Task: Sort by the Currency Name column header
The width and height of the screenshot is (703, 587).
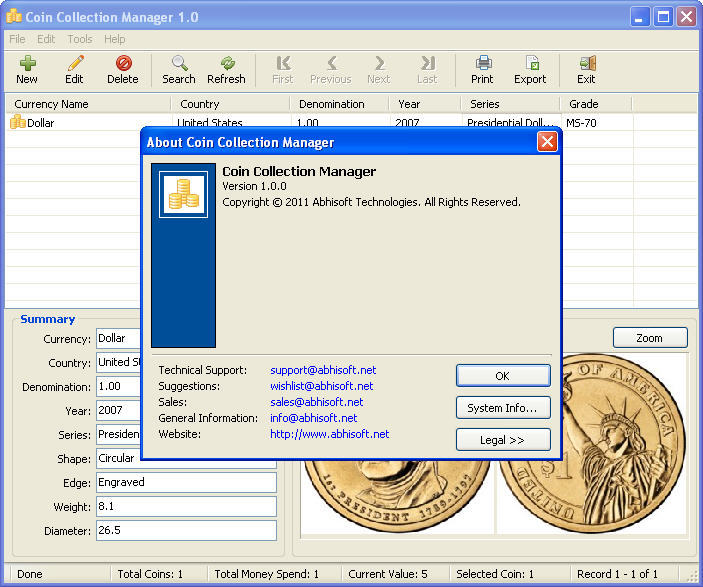Action: tap(88, 104)
